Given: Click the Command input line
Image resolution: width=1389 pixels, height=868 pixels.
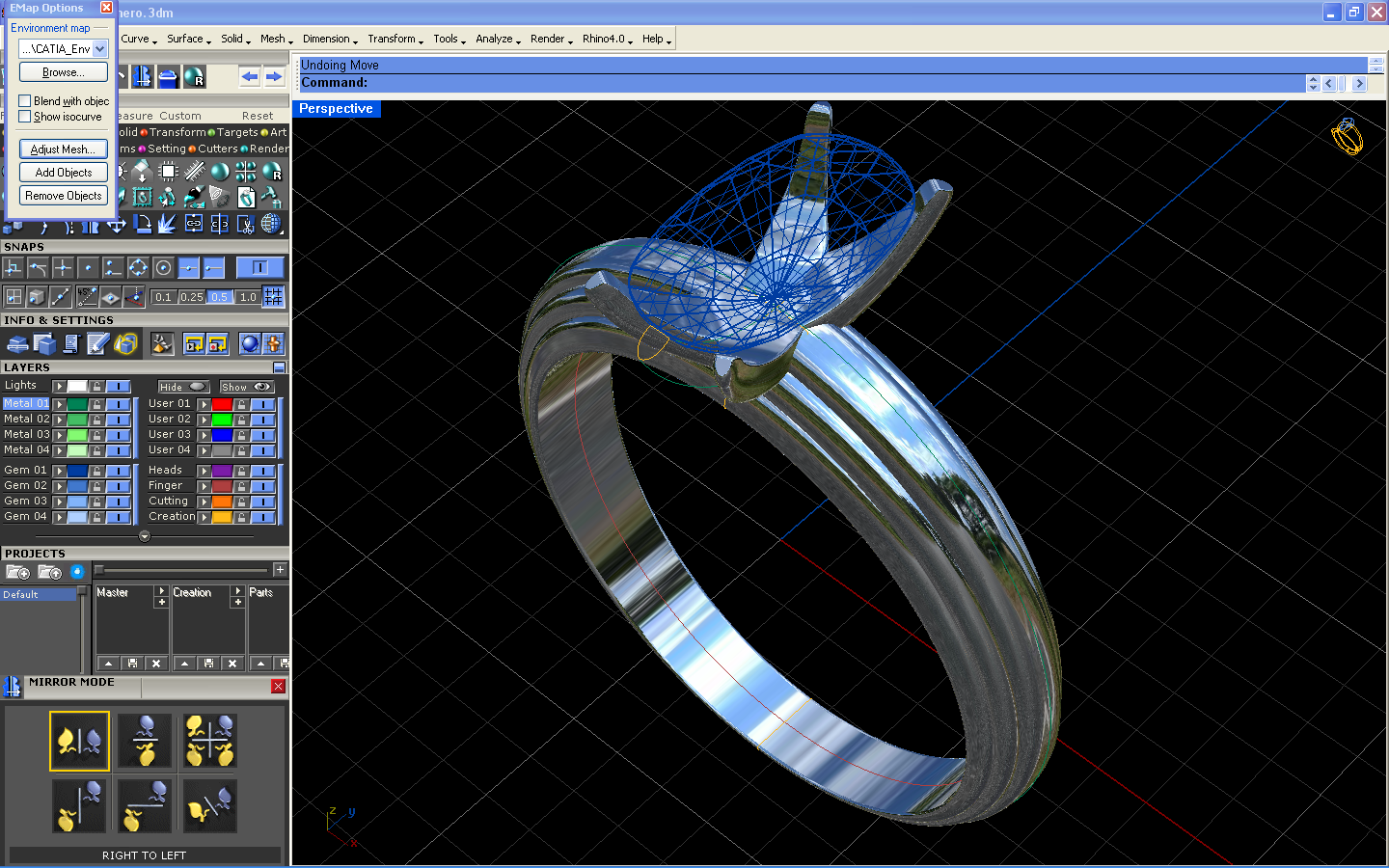Looking at the screenshot, I should point(801,83).
